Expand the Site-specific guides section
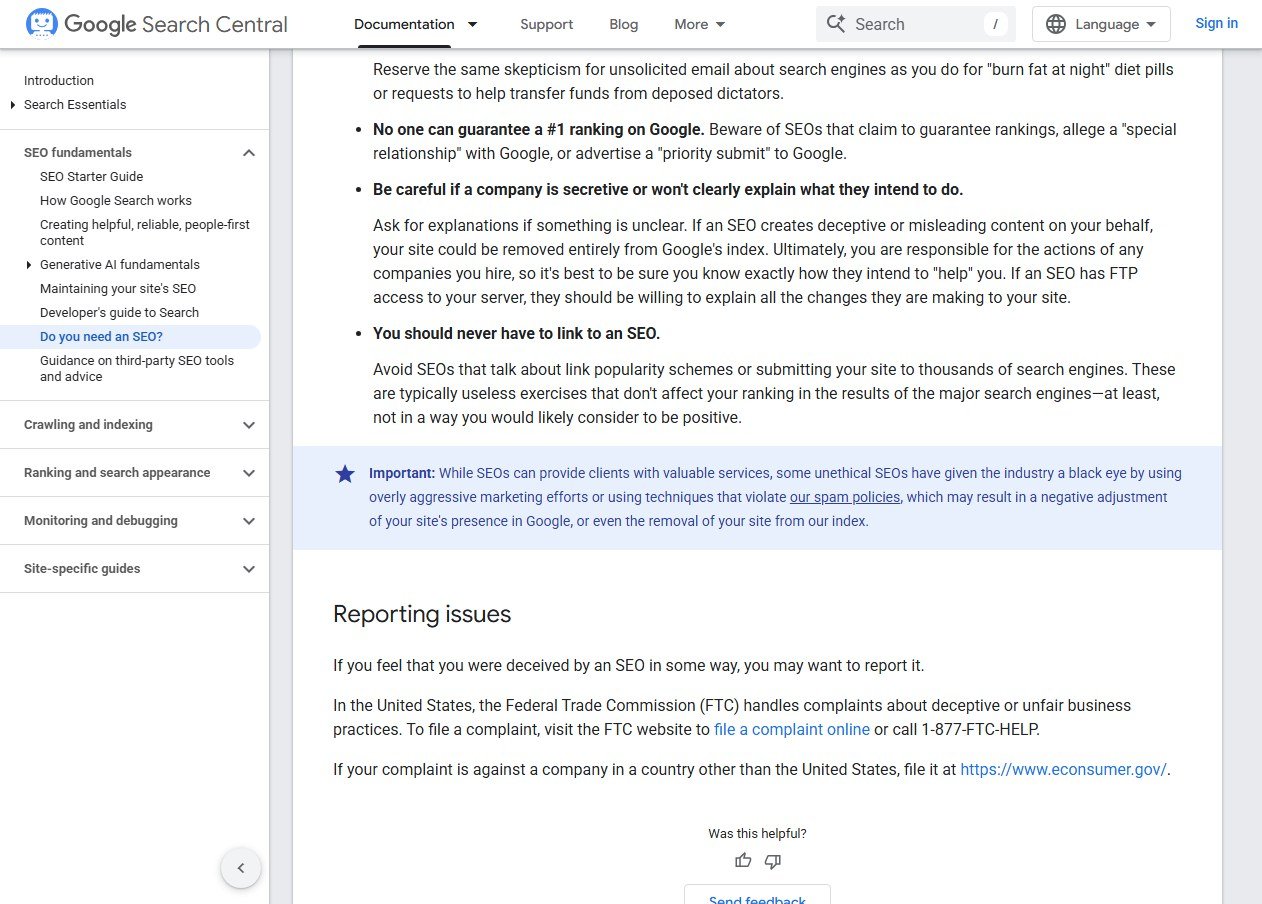The image size is (1262, 904). [249, 568]
